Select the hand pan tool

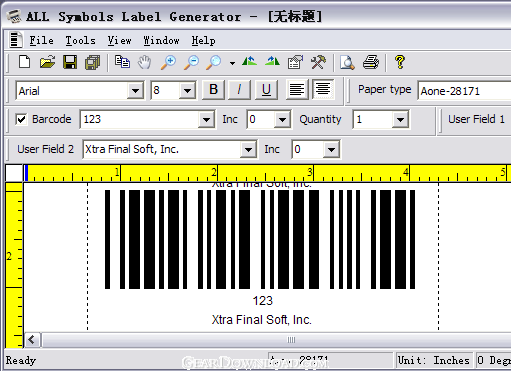pyautogui.click(x=145, y=62)
